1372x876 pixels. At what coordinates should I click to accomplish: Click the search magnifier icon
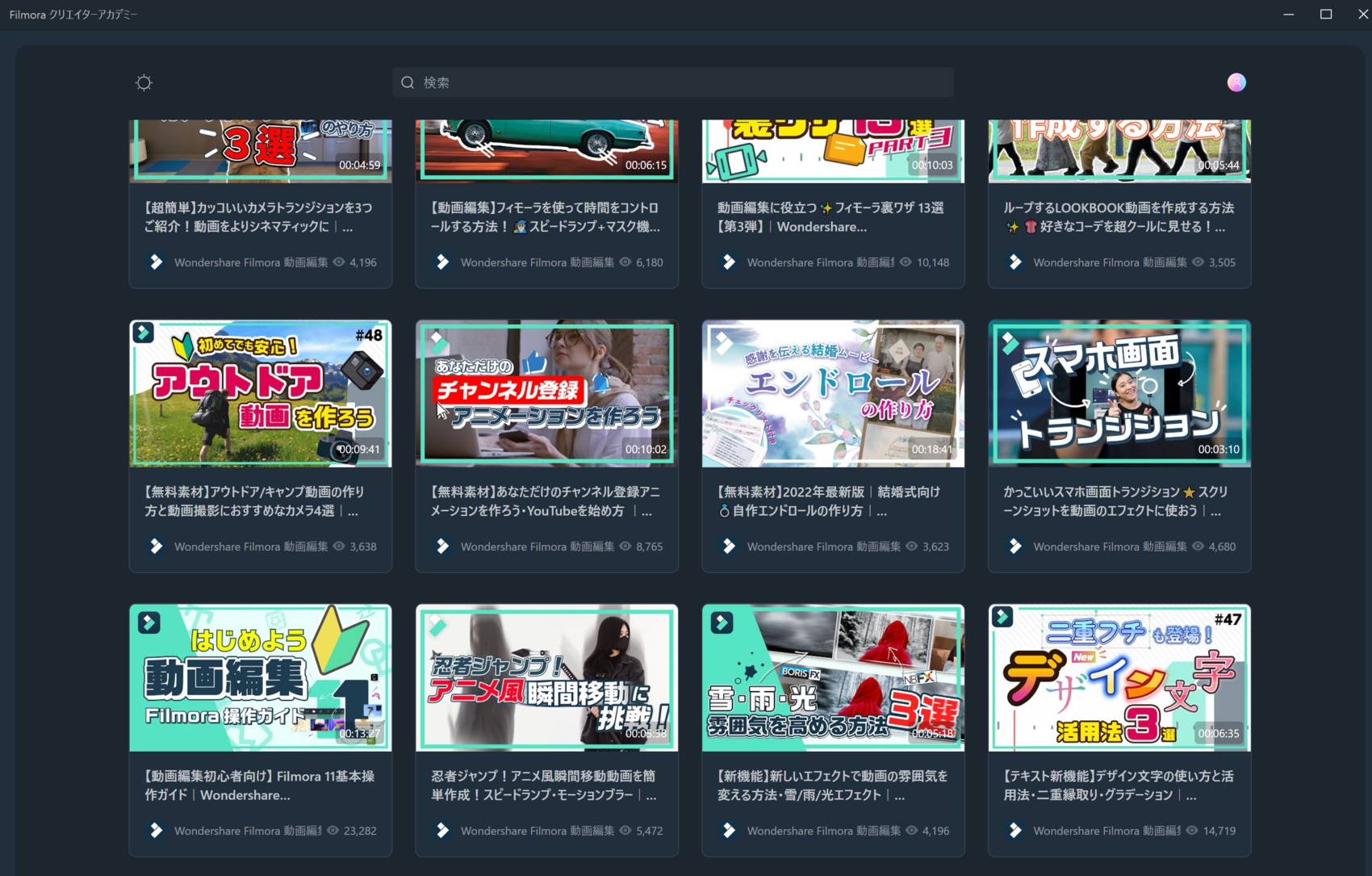[408, 82]
